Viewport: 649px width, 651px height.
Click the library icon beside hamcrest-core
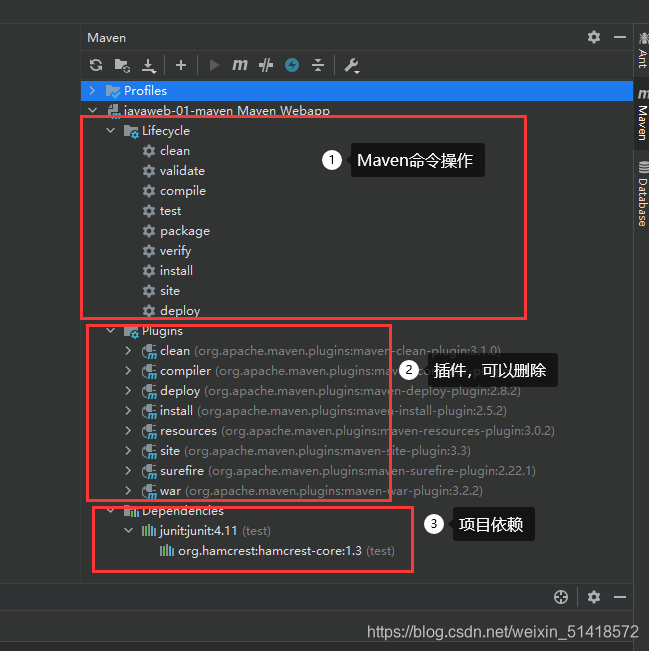[x=167, y=551]
